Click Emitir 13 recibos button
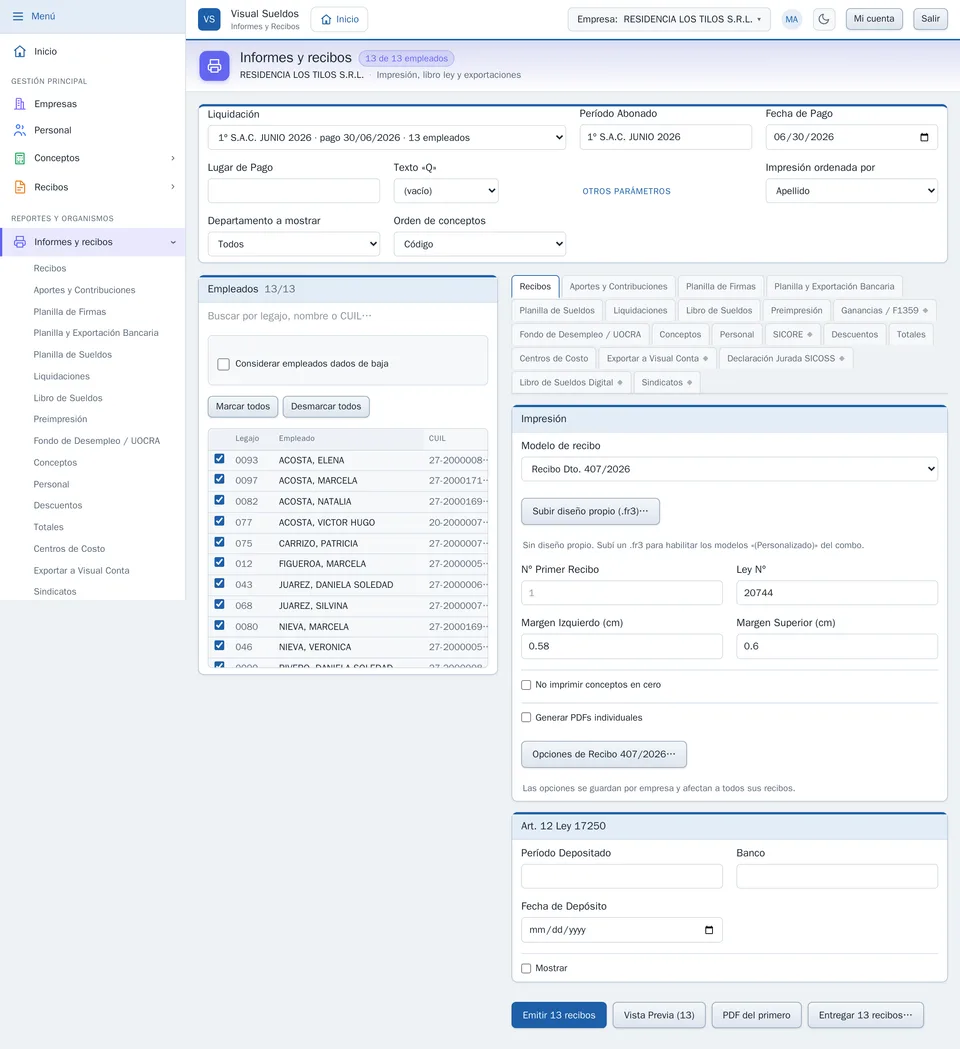This screenshot has width=960, height=1049. point(559,1015)
